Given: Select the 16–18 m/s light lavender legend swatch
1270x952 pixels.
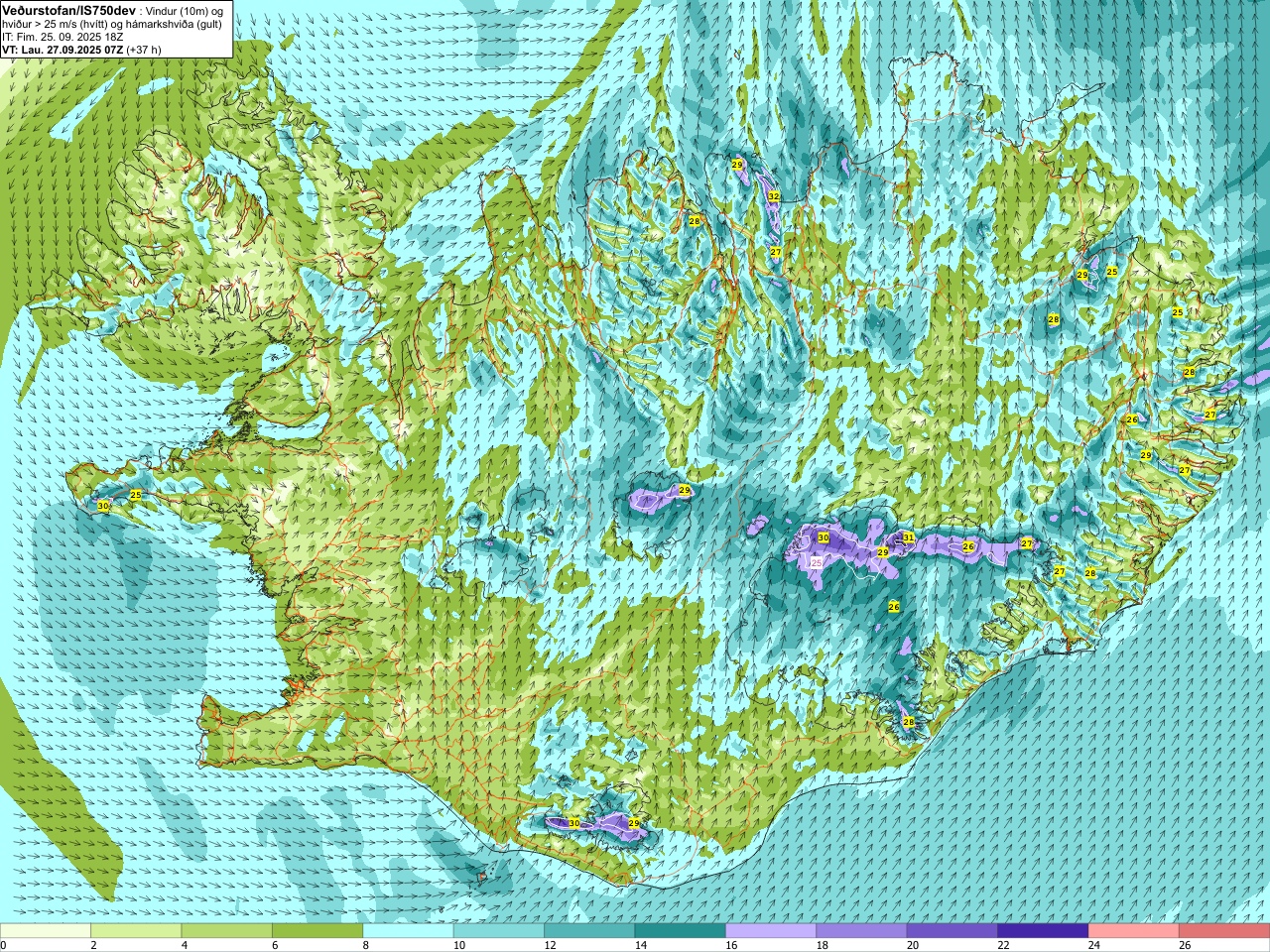Looking at the screenshot, I should click(771, 931).
